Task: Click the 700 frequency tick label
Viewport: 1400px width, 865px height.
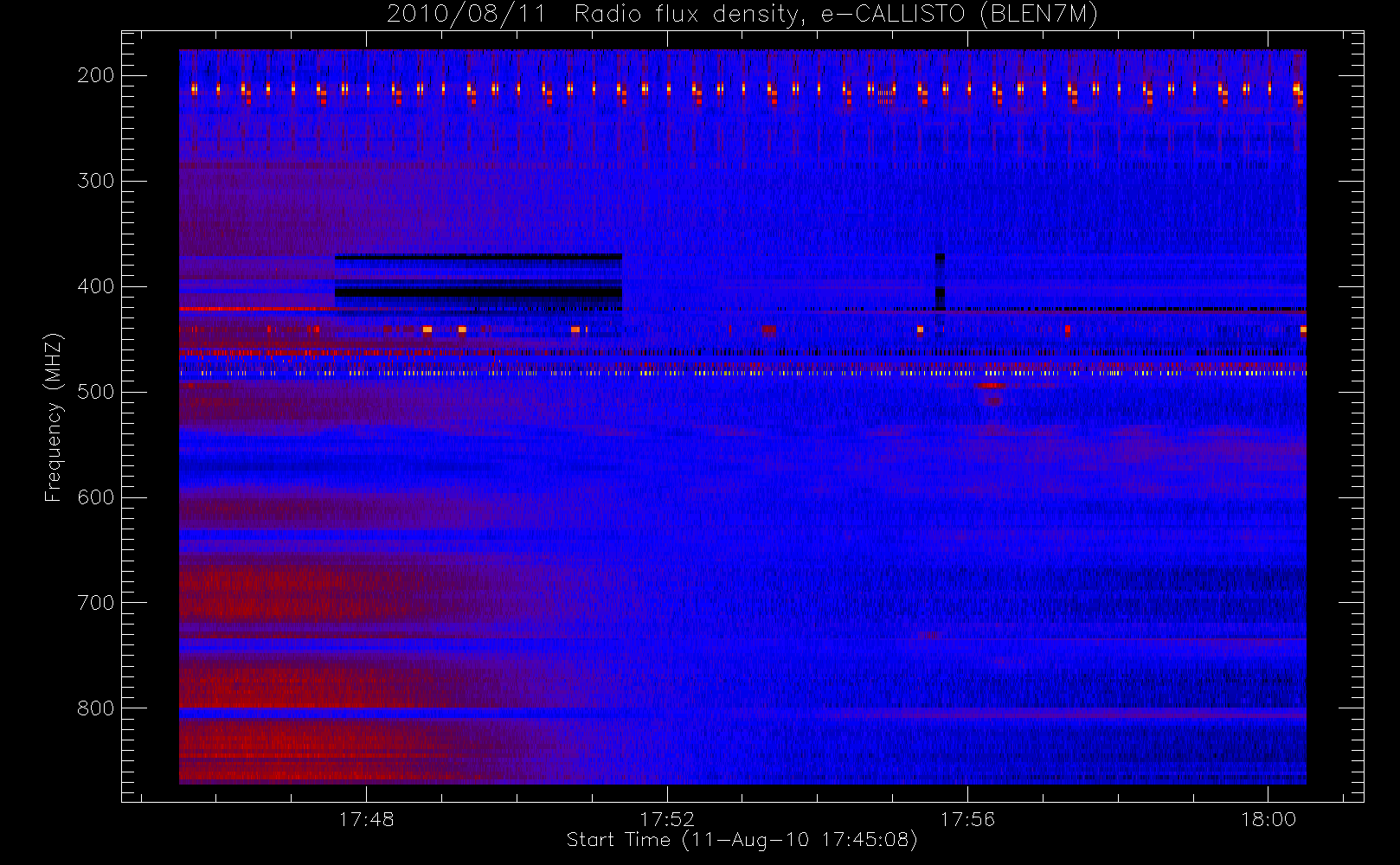Action: [96, 603]
